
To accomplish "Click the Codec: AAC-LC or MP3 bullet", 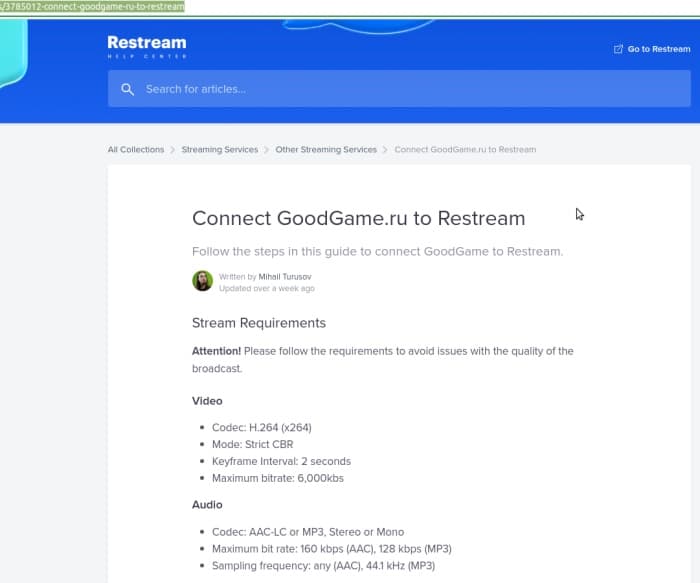I will [x=308, y=532].
